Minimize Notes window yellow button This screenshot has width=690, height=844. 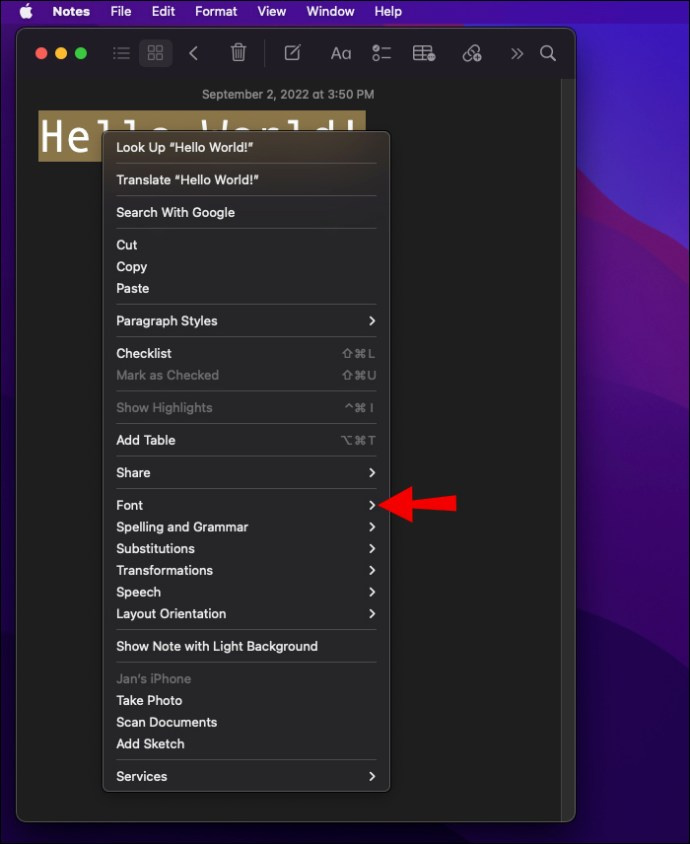(61, 53)
